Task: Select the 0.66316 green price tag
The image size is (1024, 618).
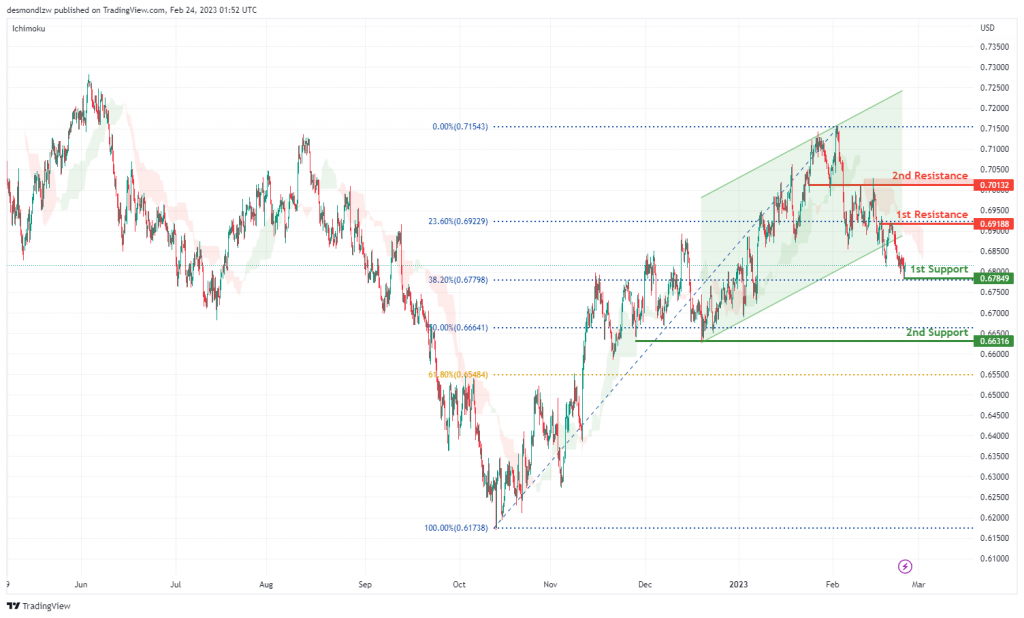Action: pos(994,341)
